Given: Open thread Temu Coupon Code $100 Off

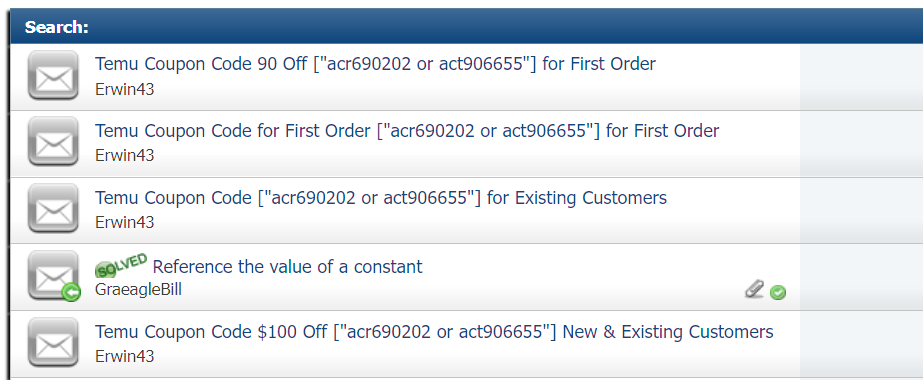Looking at the screenshot, I should click(x=434, y=332).
